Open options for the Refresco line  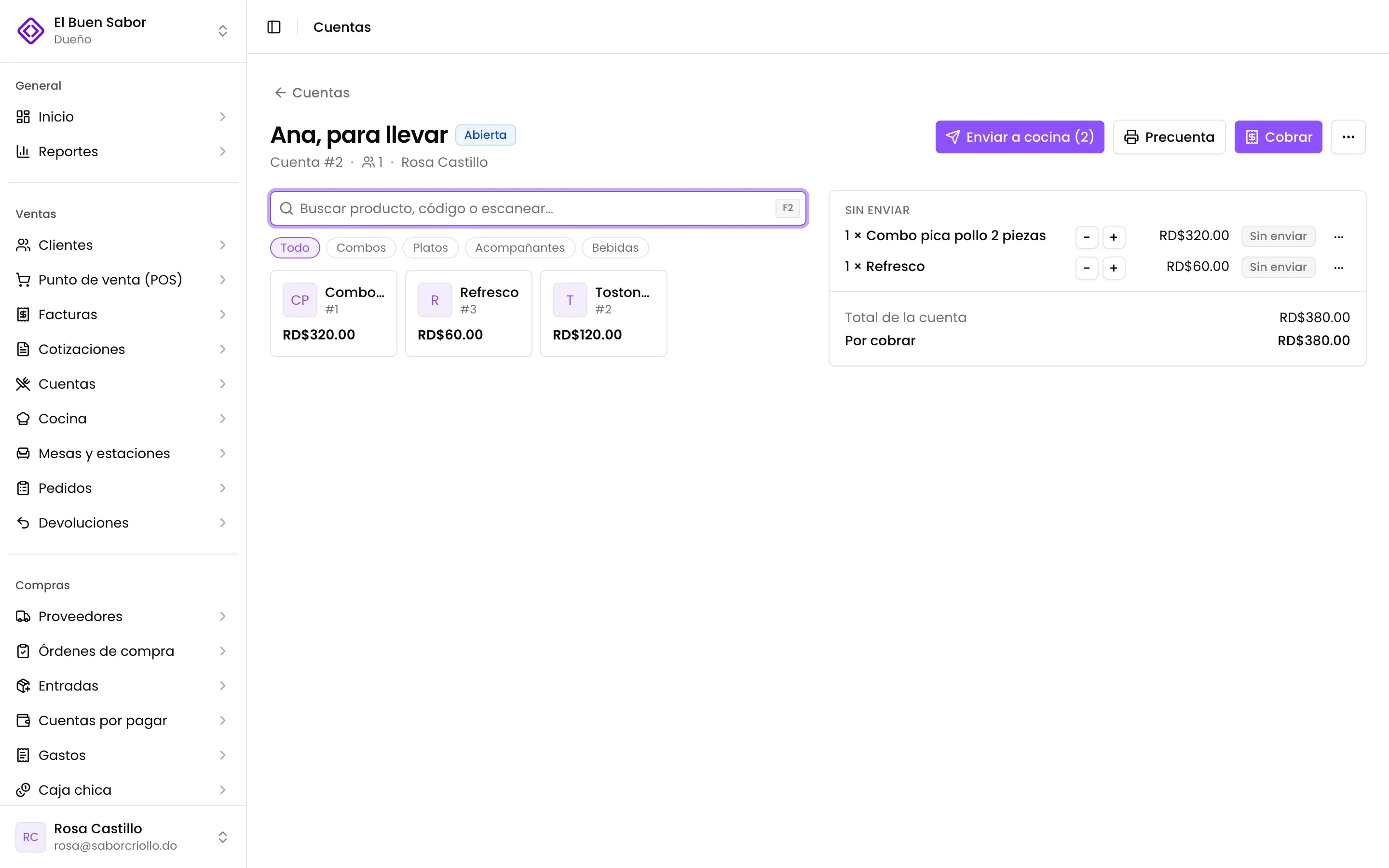point(1338,268)
